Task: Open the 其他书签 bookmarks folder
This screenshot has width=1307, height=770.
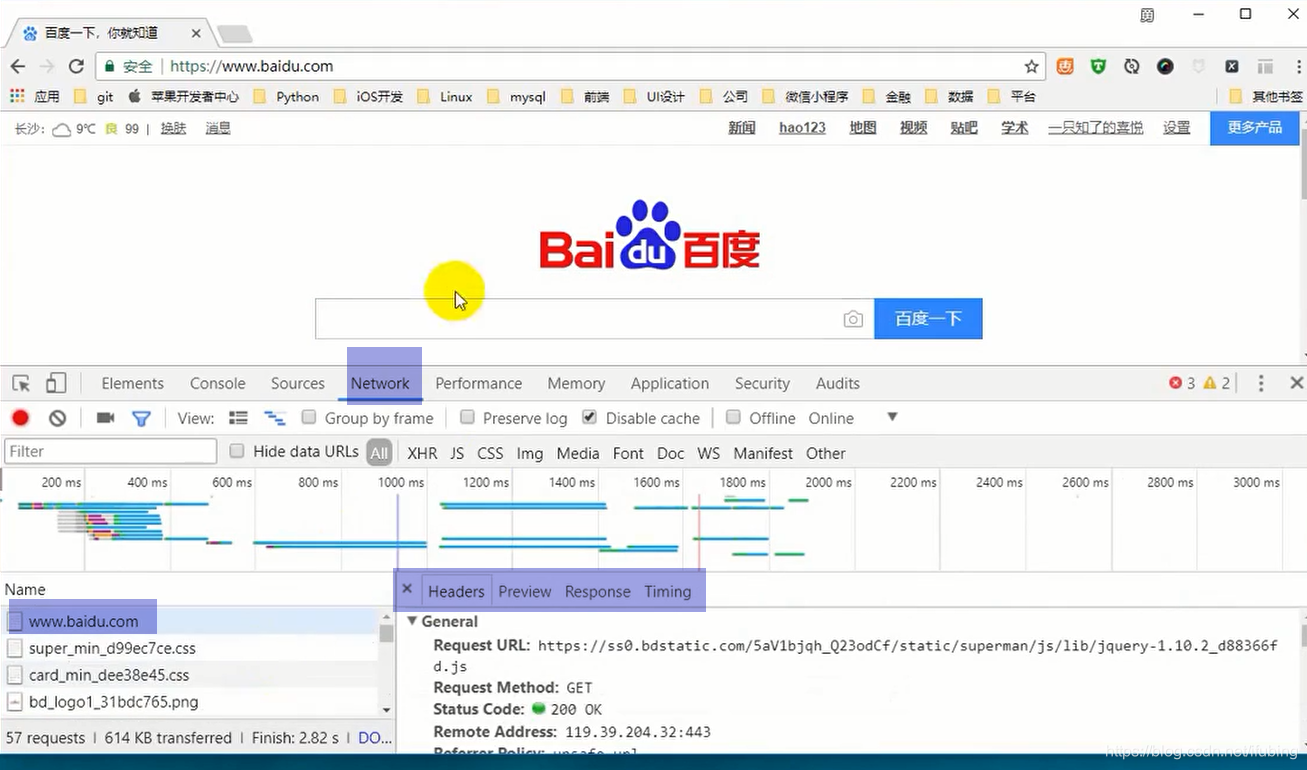Action: [x=1266, y=97]
